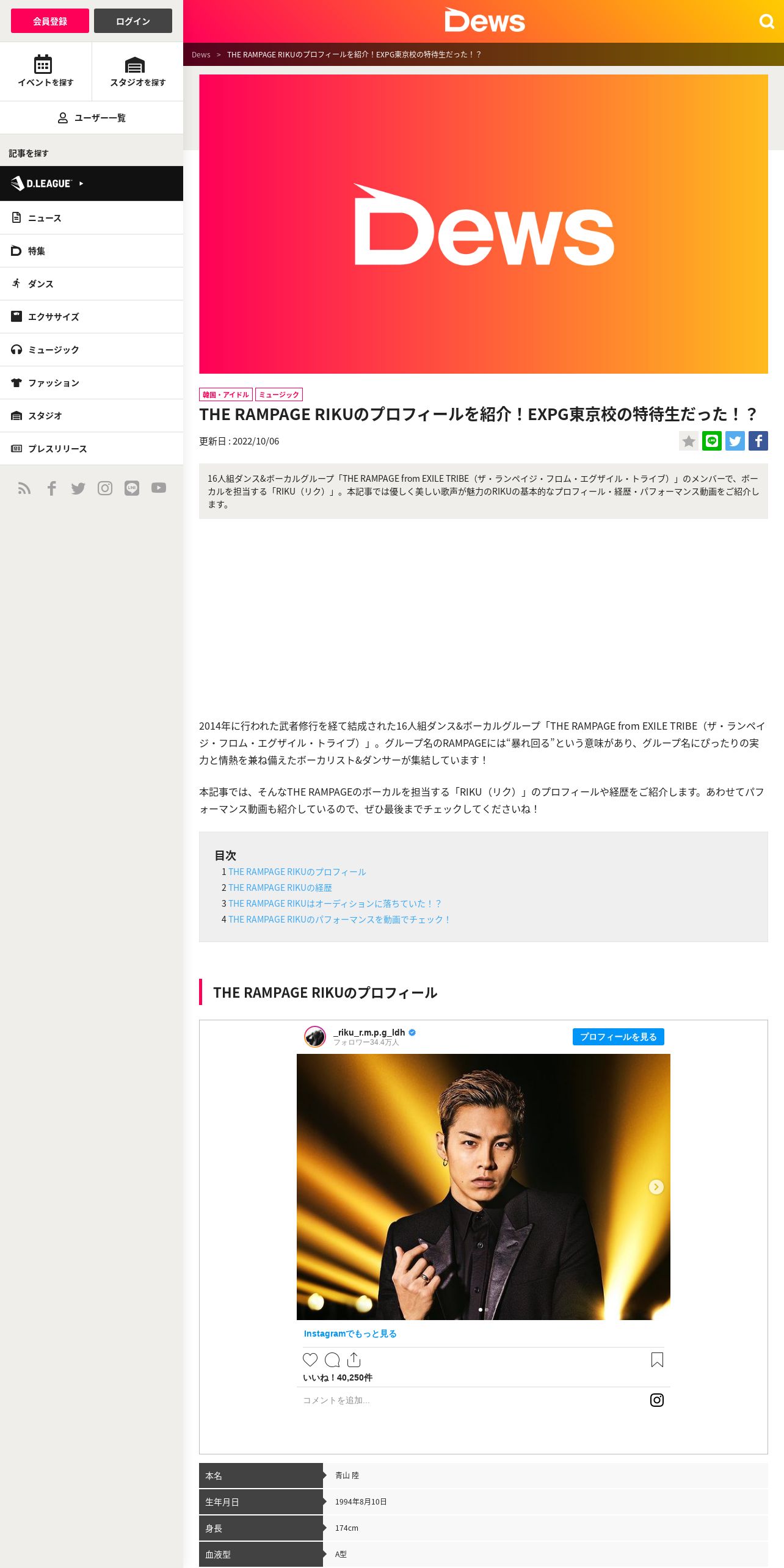
Task: Jump to パフォーマンスを動画でチェック contents link
Action: click(339, 920)
